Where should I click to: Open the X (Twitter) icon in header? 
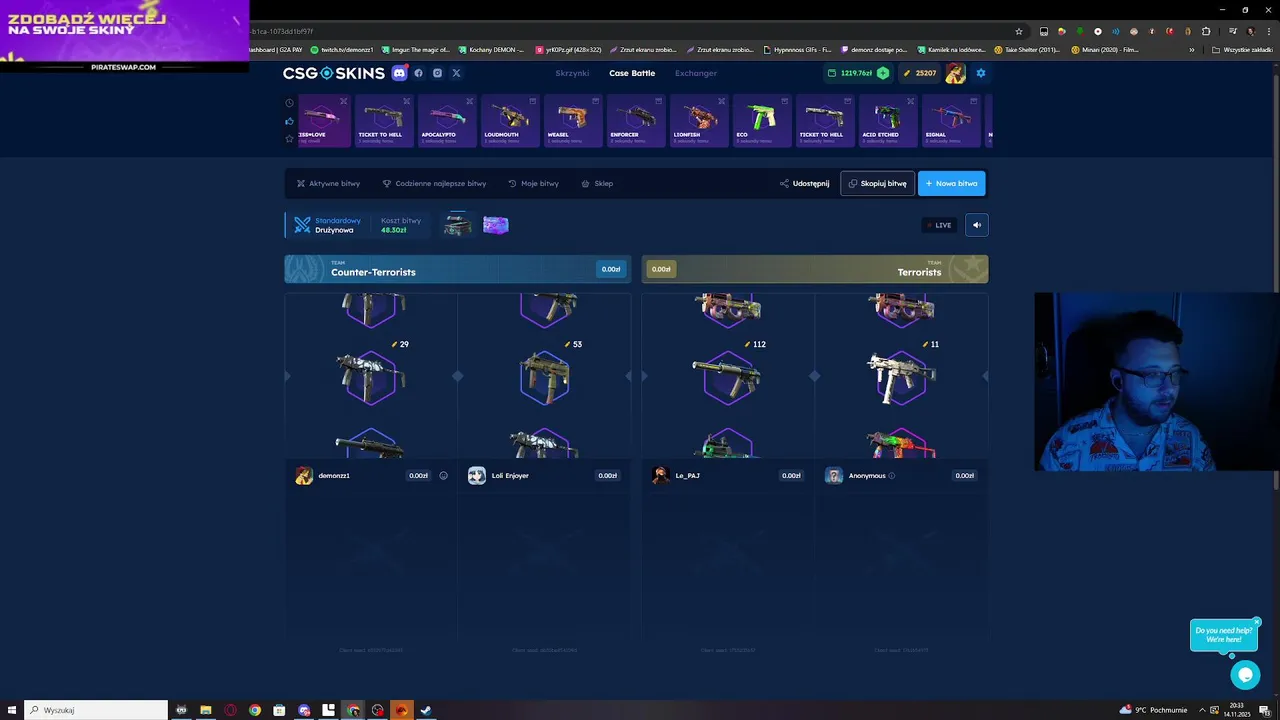pos(456,73)
